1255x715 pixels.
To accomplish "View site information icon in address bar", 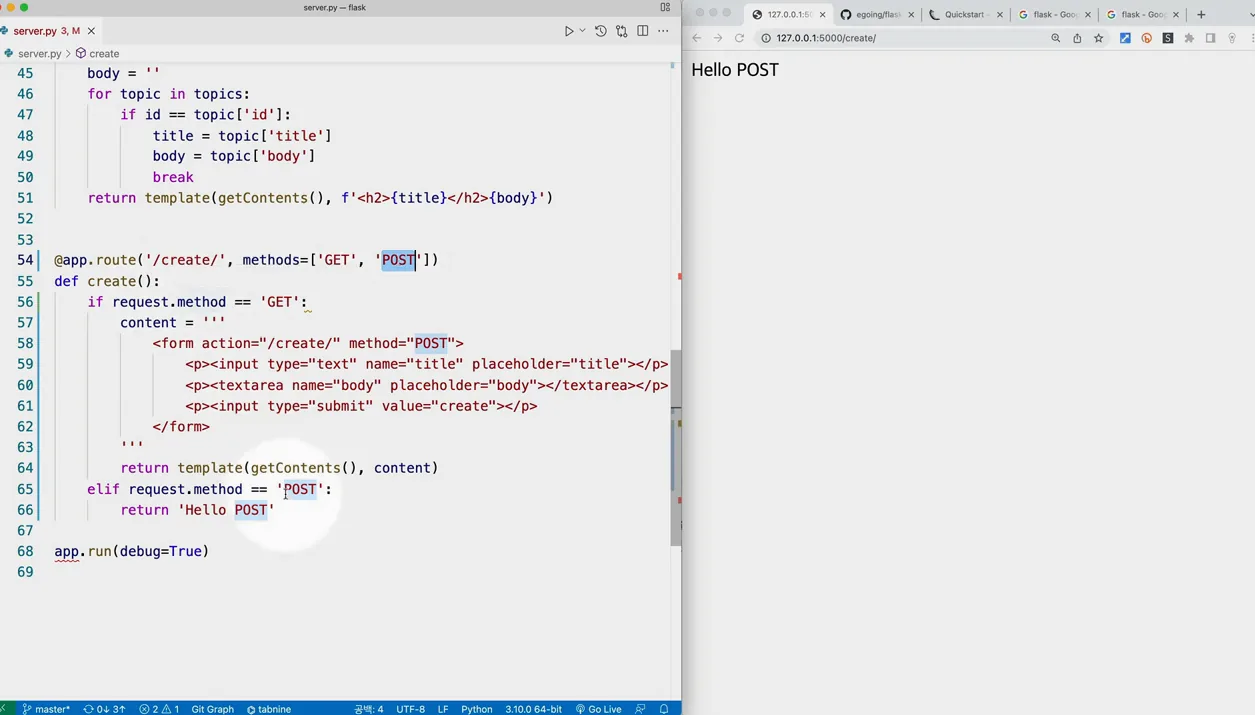I will pos(766,38).
